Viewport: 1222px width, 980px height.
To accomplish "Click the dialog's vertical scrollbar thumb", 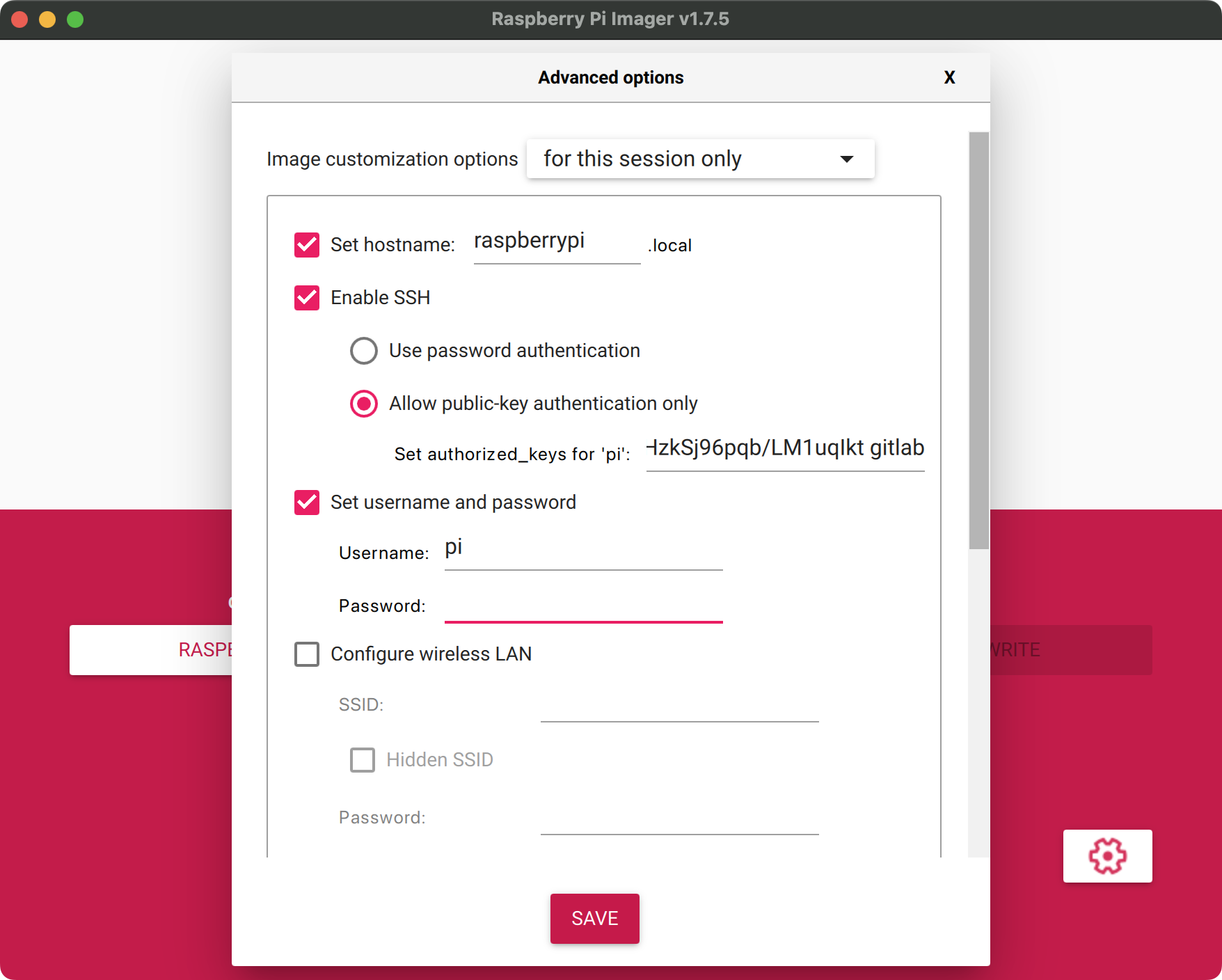I will (x=979, y=341).
